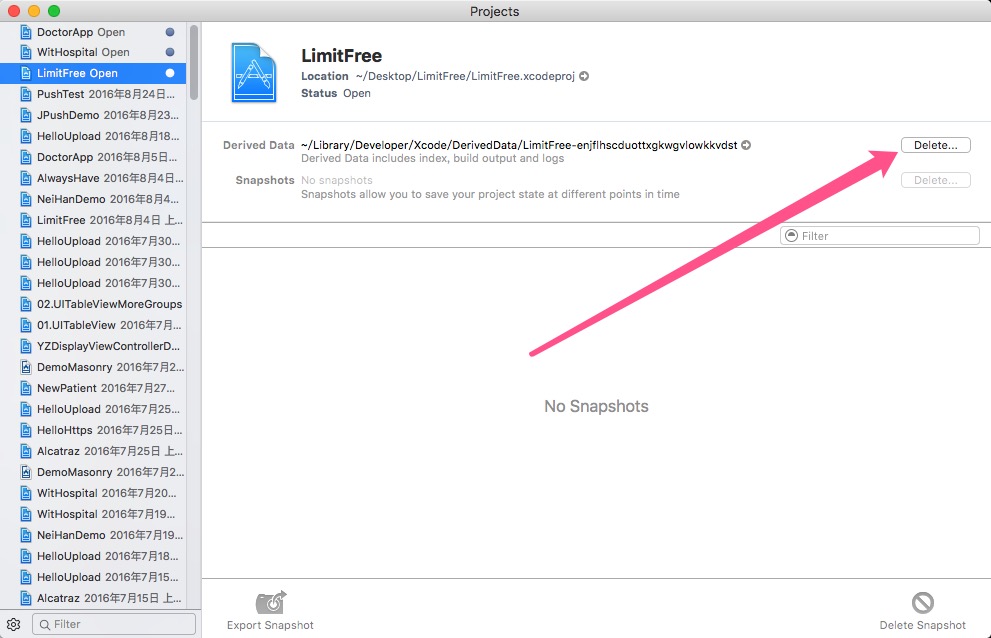This screenshot has width=991, height=638.
Task: Focus the sidebar projects Filter field
Action: (x=114, y=624)
